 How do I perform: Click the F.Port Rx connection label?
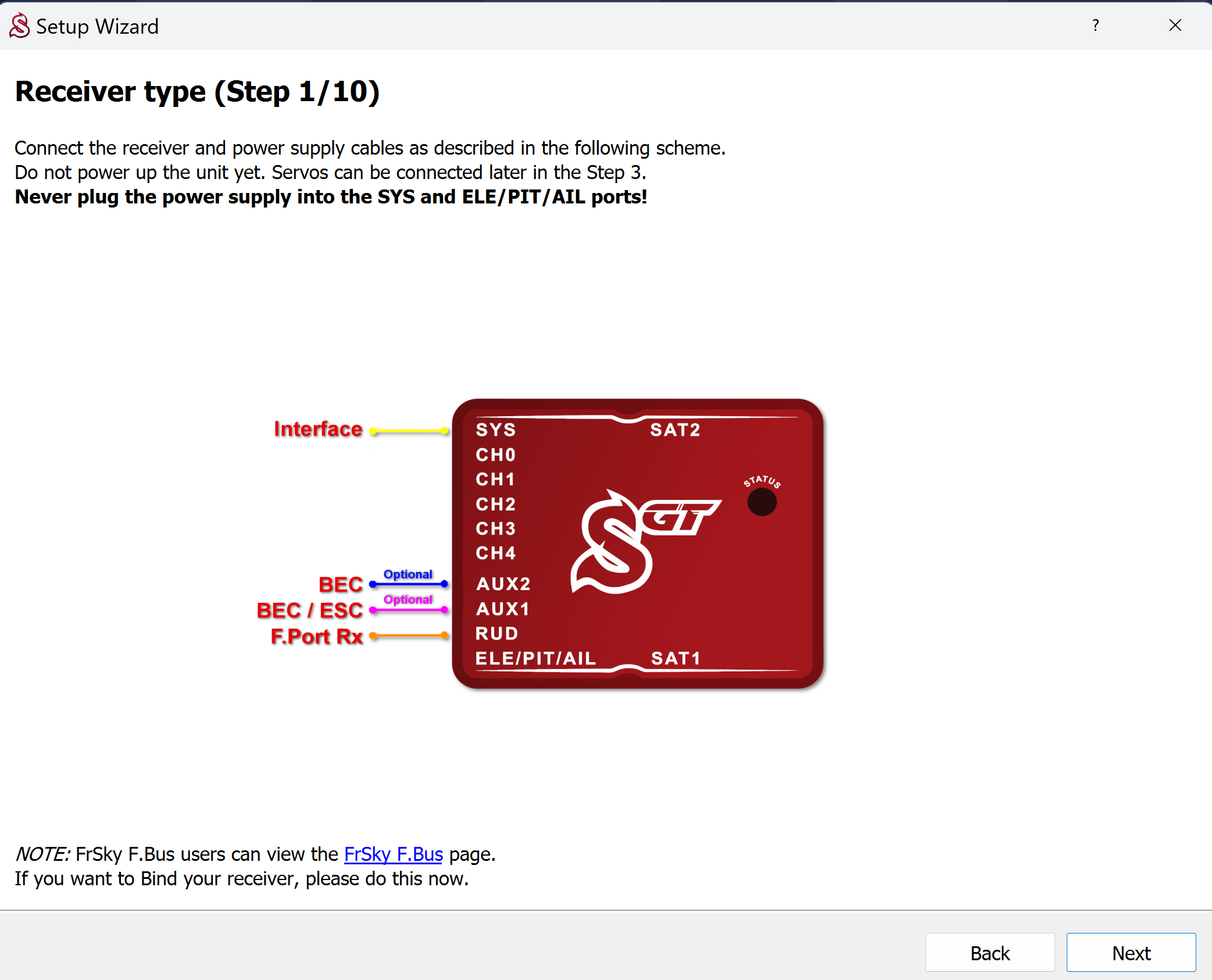point(317,636)
